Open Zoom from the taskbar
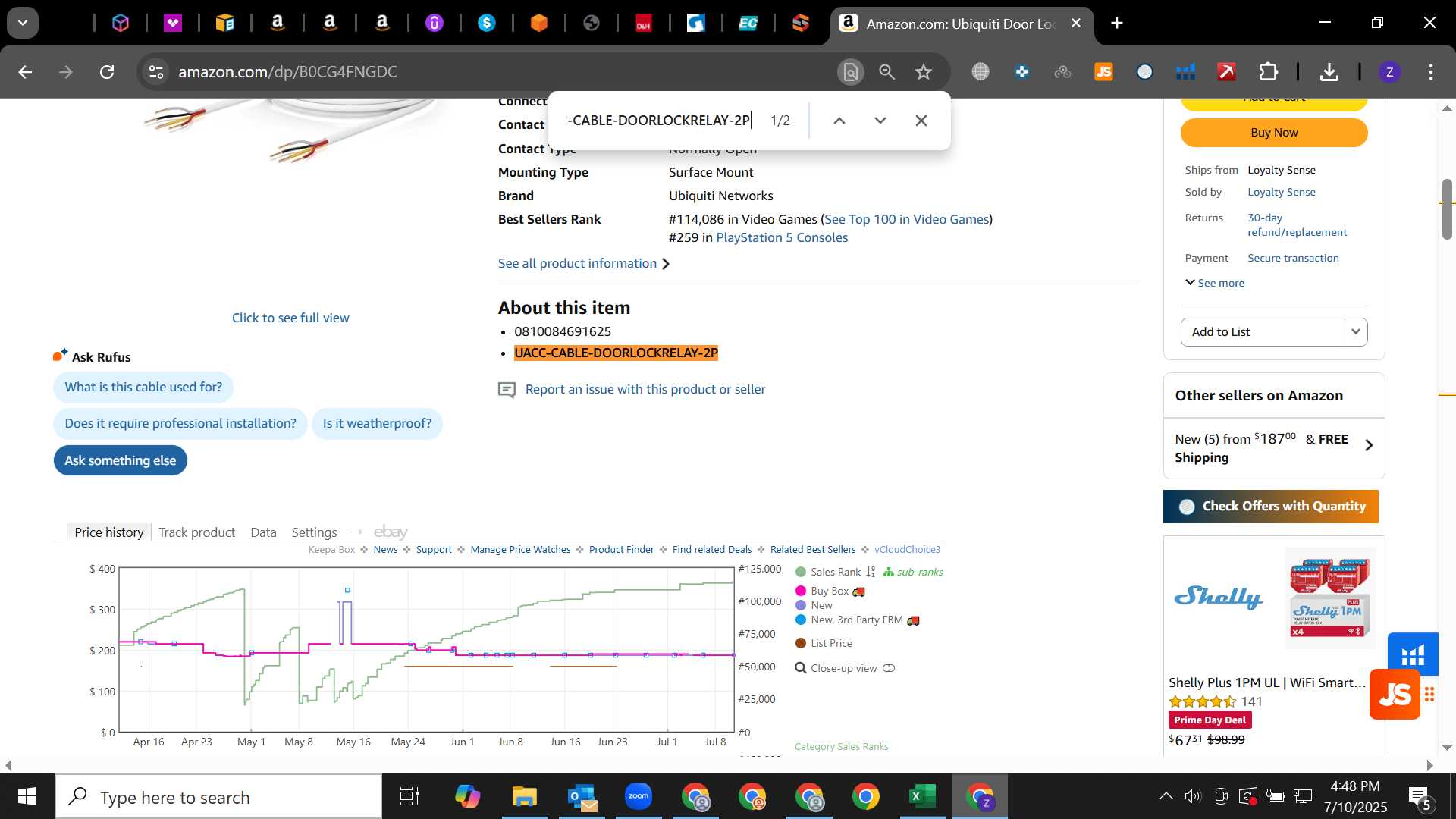This screenshot has height=819, width=1456. [x=639, y=797]
